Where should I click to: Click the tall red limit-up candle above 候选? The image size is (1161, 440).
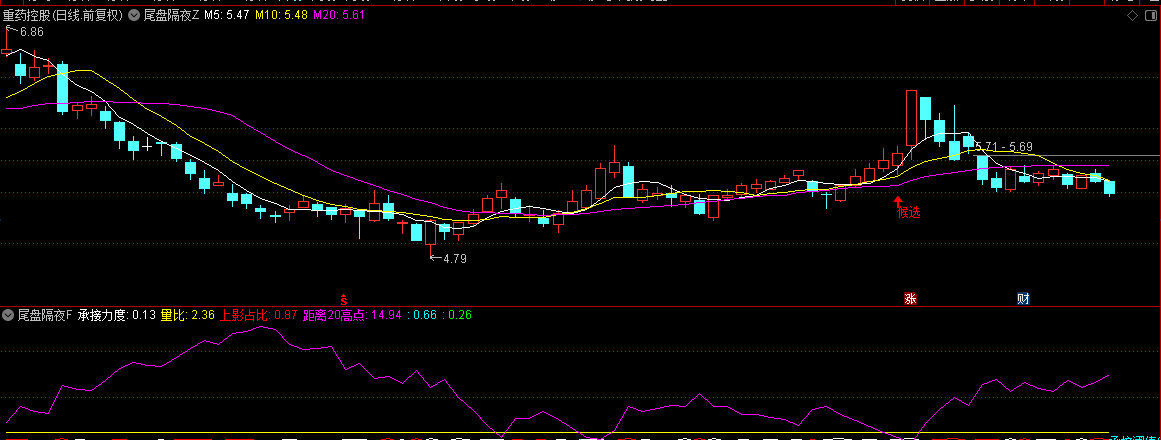(x=911, y=118)
